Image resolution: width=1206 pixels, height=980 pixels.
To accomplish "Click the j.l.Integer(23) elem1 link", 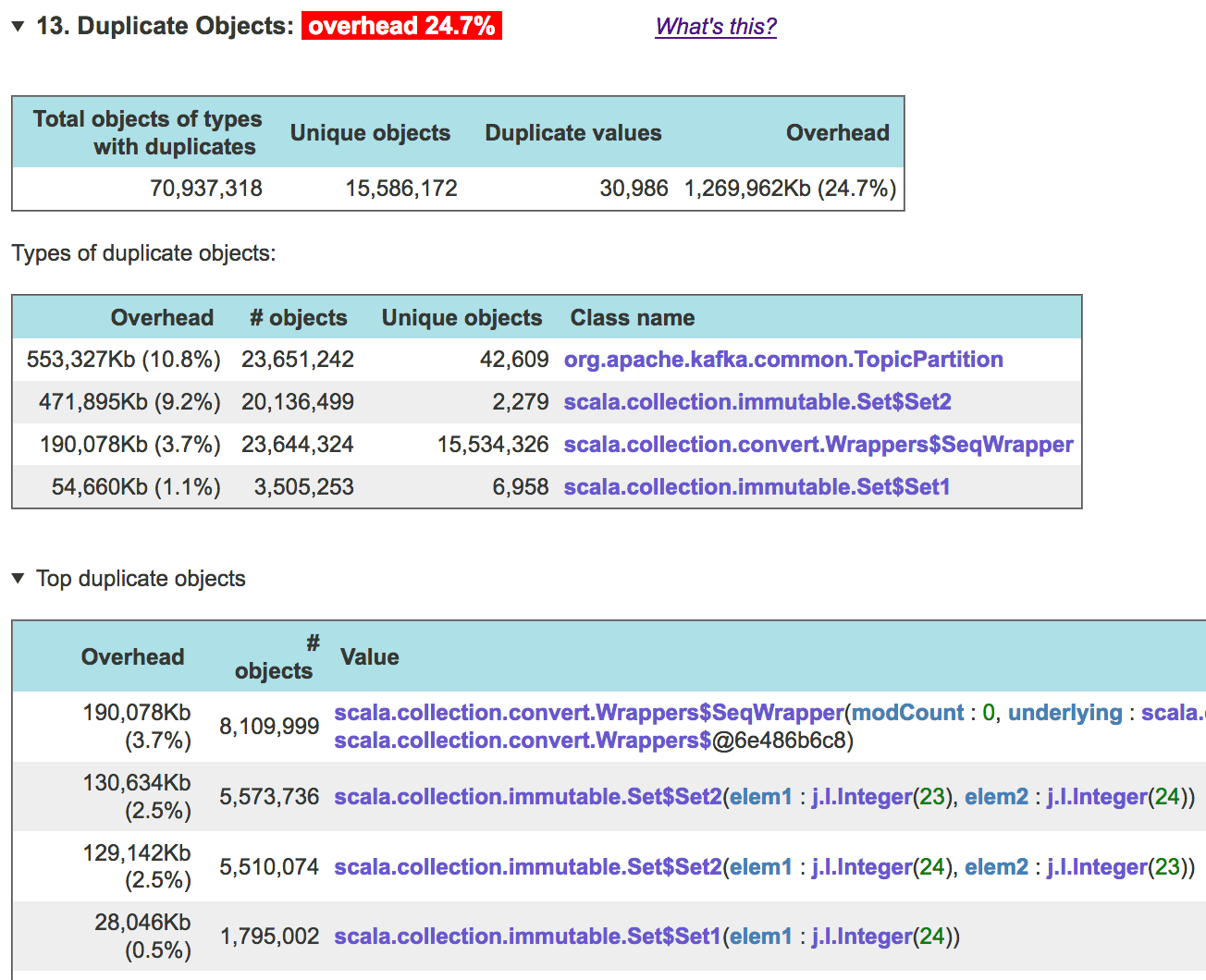I will tap(860, 796).
